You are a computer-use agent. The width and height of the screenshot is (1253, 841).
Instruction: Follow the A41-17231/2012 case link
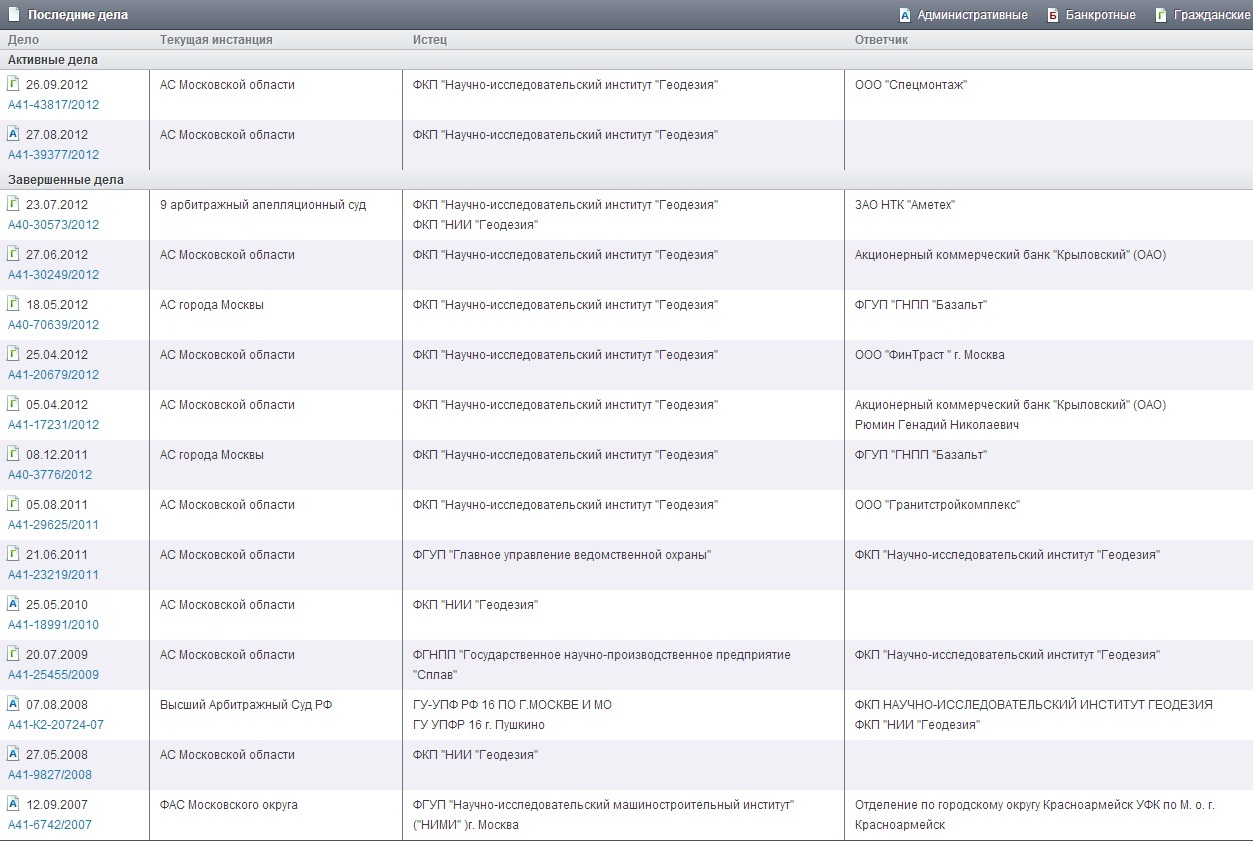click(x=54, y=425)
